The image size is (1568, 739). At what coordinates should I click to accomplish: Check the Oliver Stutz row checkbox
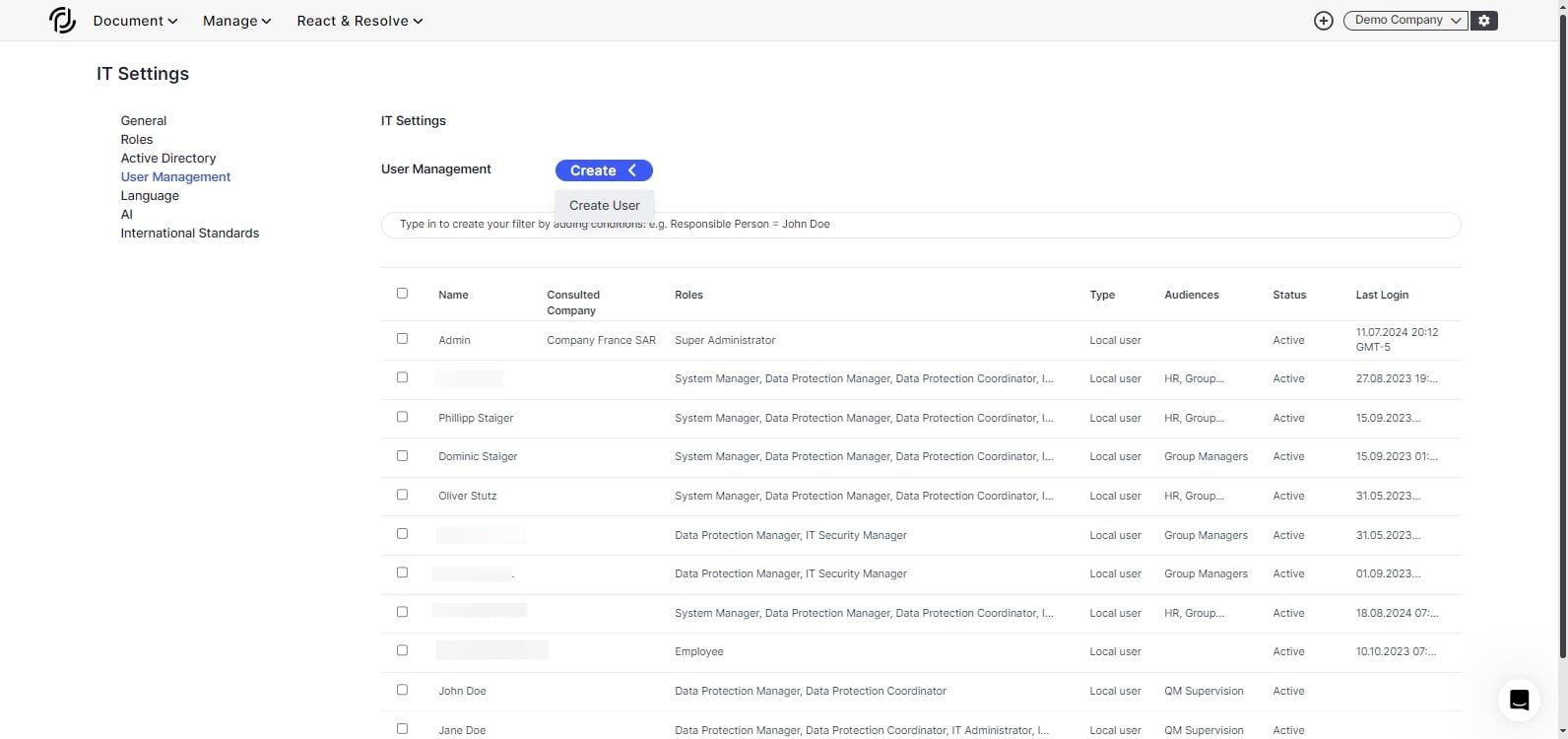[x=402, y=495]
